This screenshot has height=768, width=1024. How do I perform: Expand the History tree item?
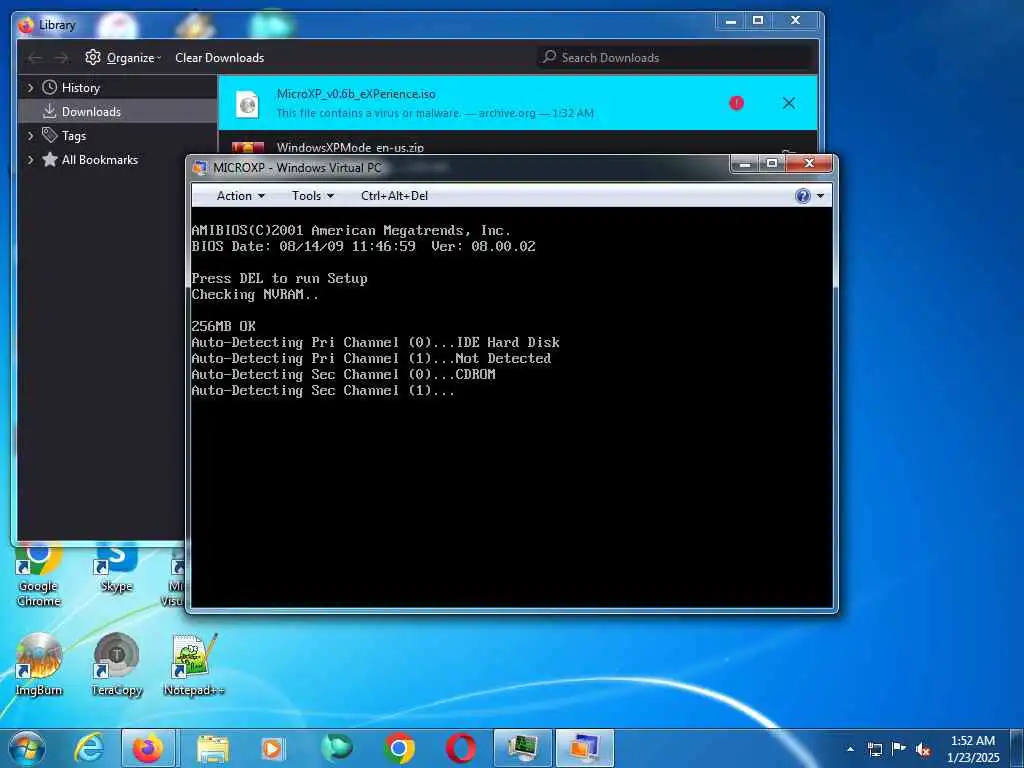pyautogui.click(x=30, y=88)
